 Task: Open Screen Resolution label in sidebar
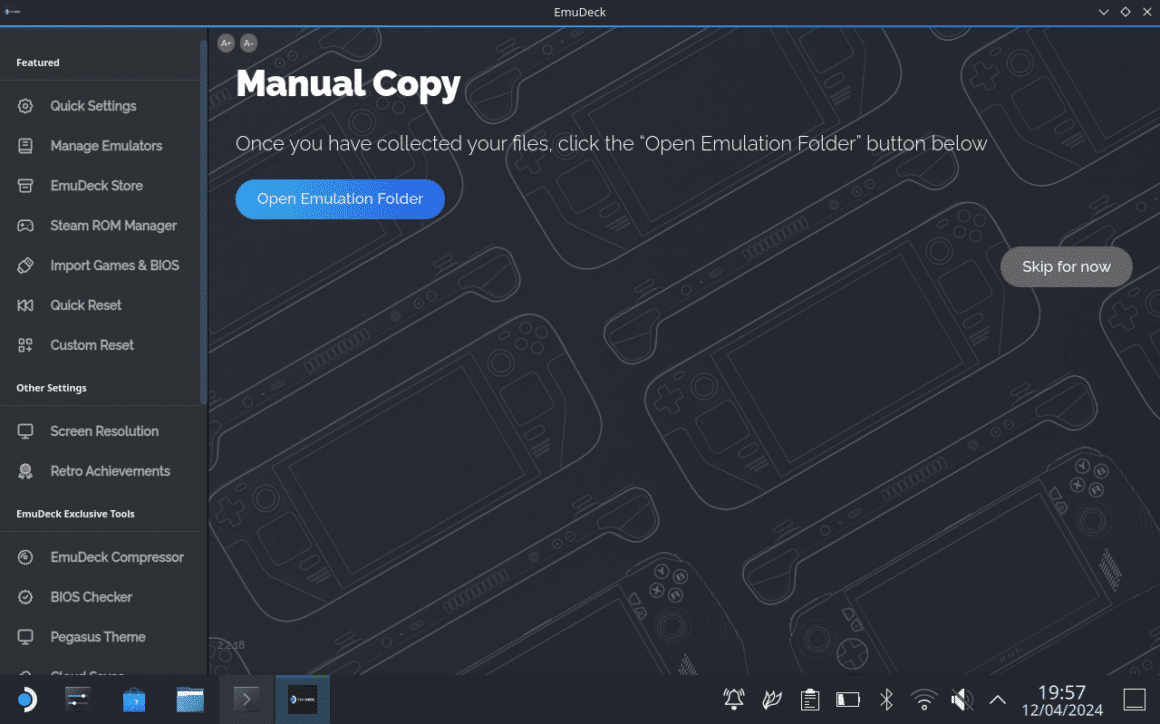click(x=104, y=431)
